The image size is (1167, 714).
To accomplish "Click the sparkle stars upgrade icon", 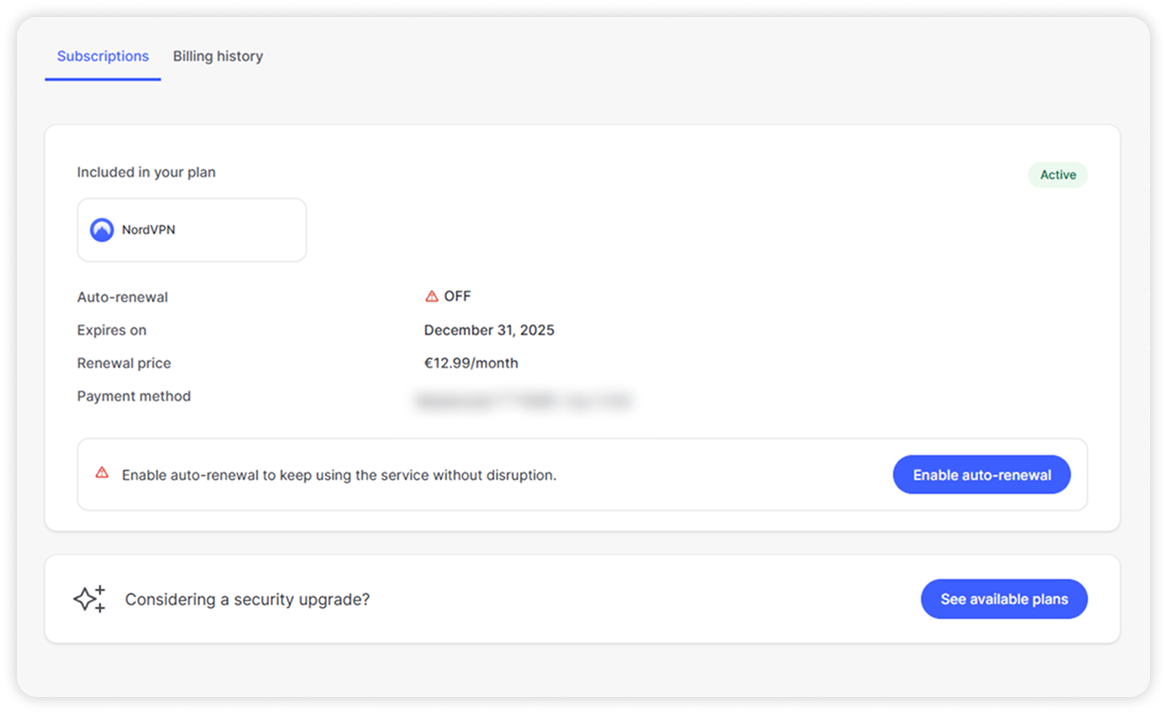I will pos(89,599).
